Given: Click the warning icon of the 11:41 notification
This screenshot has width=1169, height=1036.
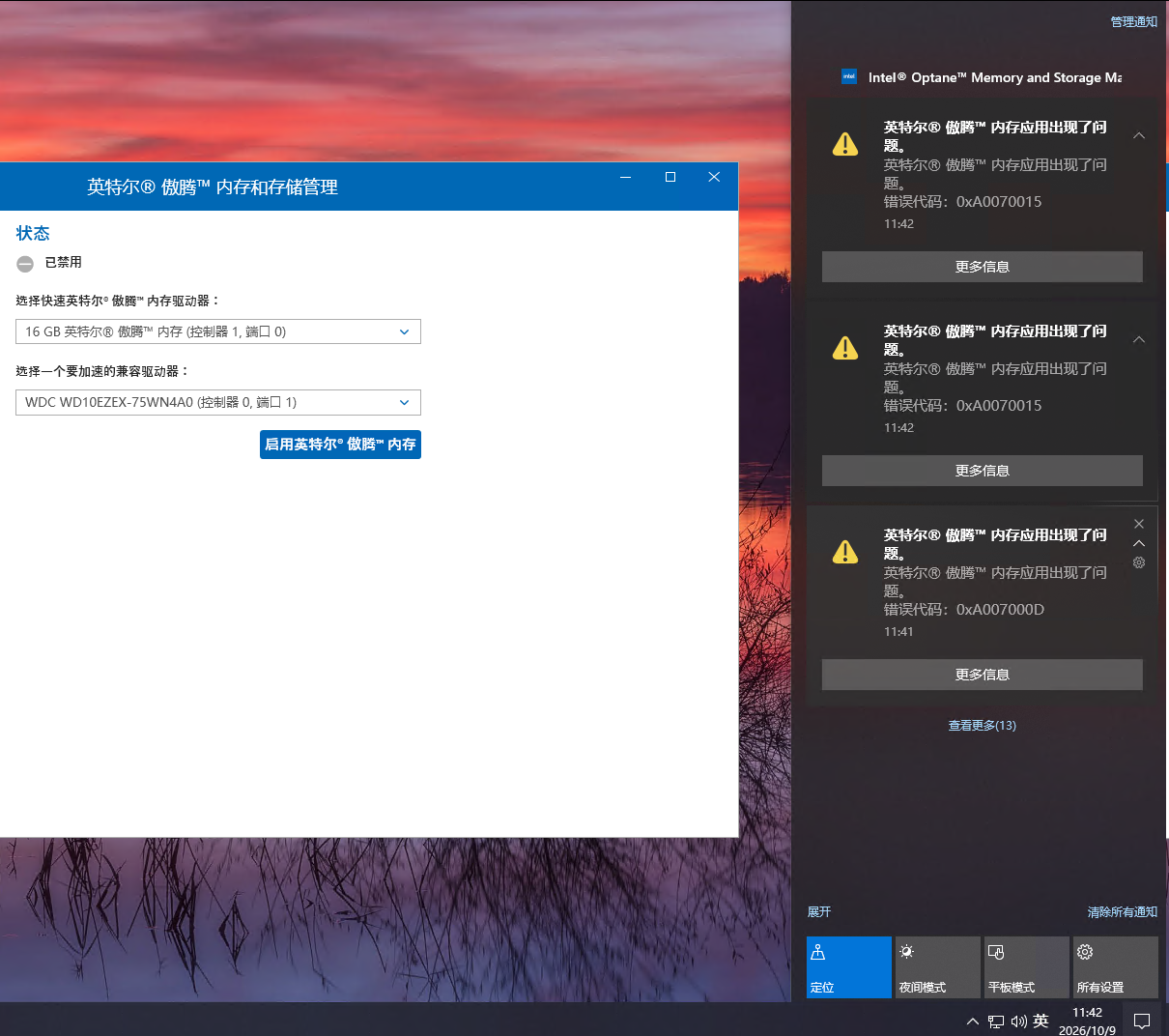Looking at the screenshot, I should 845,552.
